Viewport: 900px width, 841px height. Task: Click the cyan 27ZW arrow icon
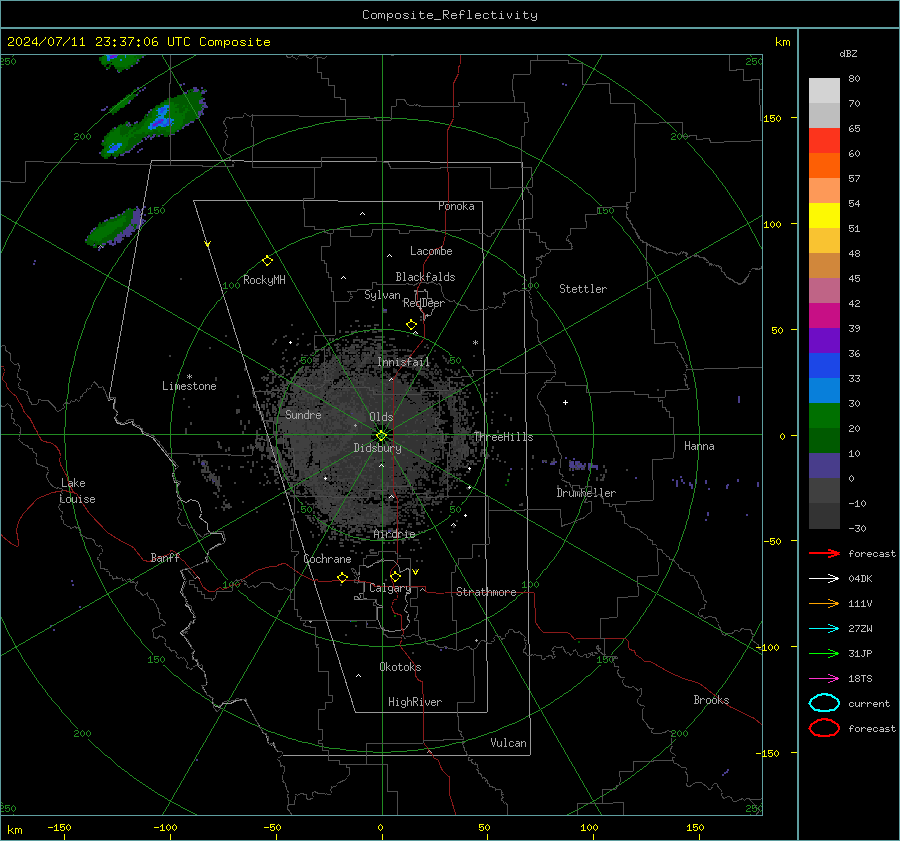click(x=824, y=629)
